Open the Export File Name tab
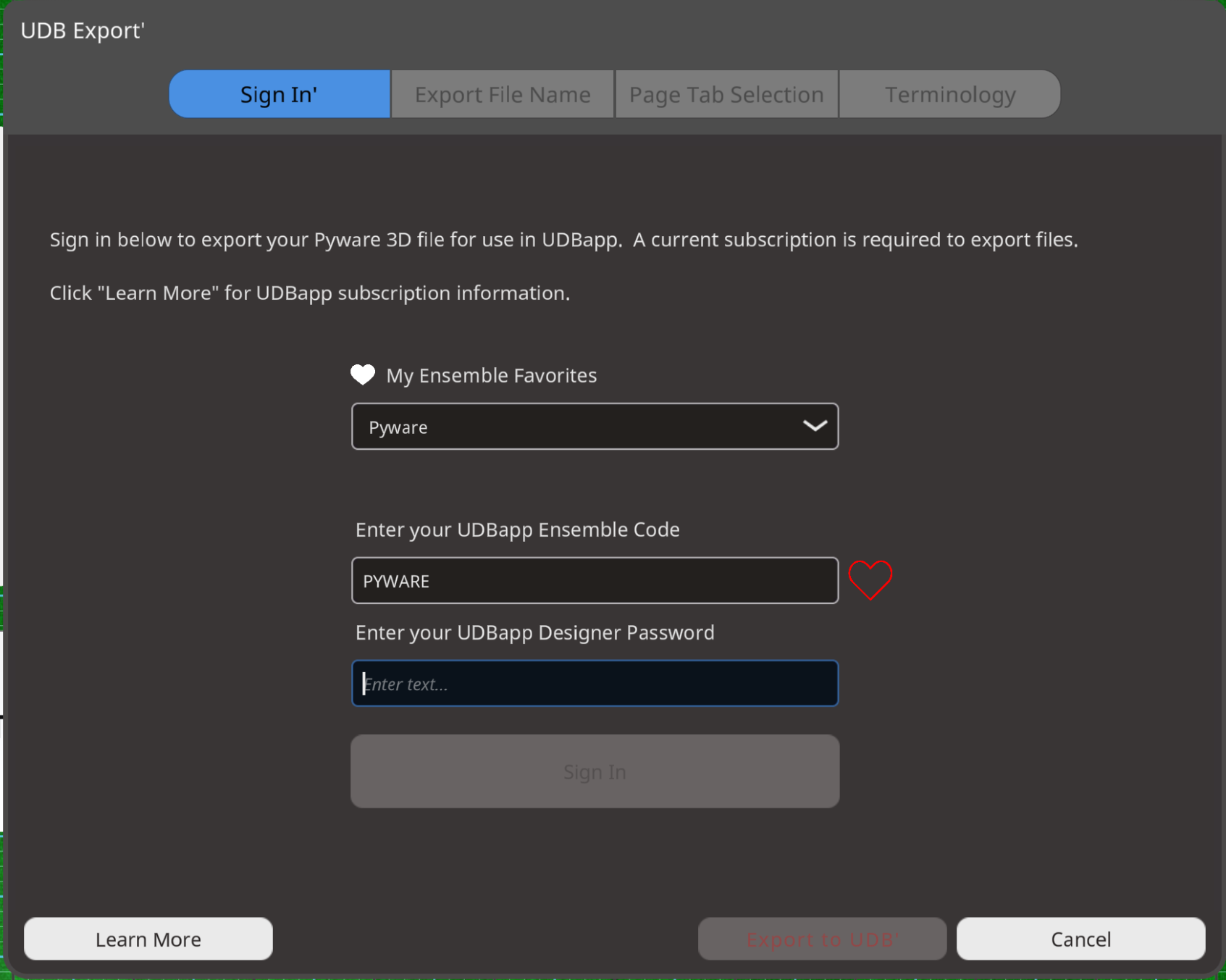 [x=503, y=94]
